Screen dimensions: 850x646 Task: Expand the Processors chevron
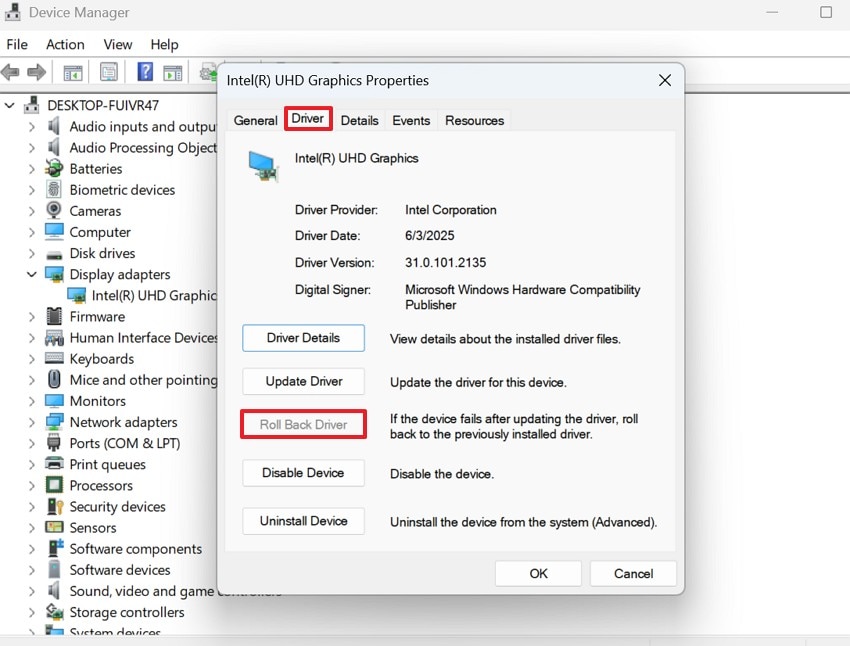(32, 486)
